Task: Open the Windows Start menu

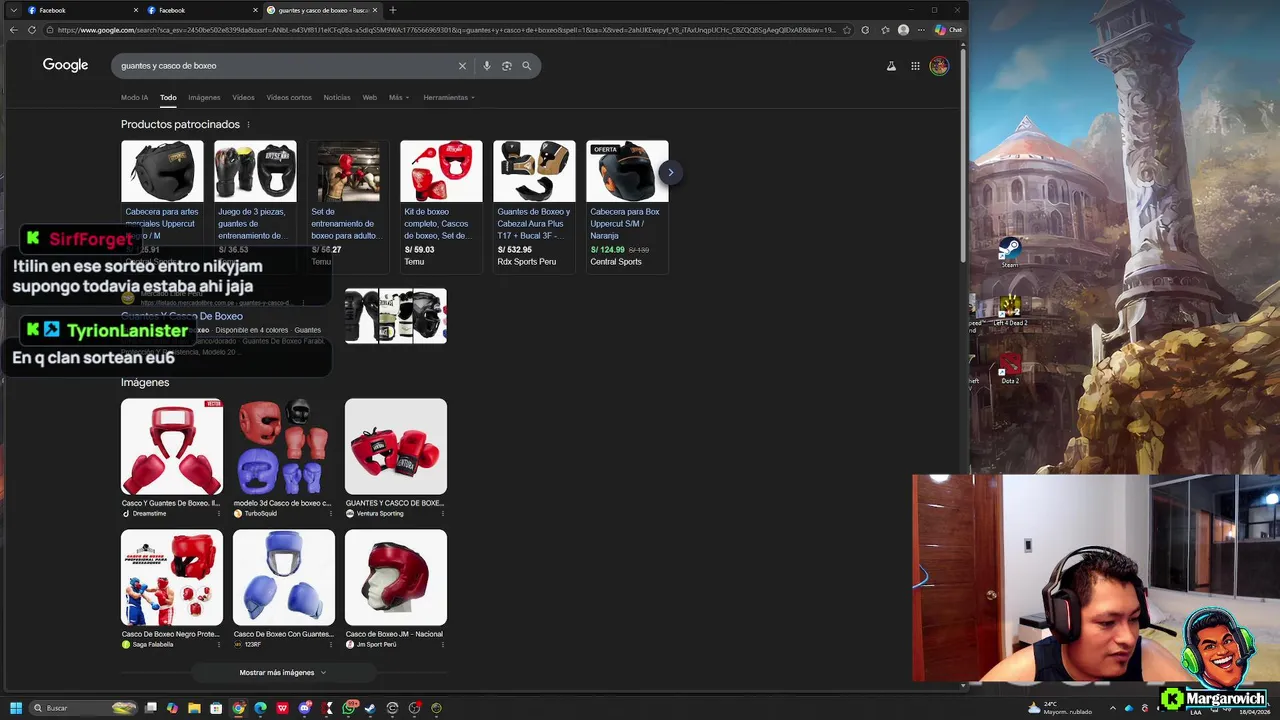Action: click(16, 708)
